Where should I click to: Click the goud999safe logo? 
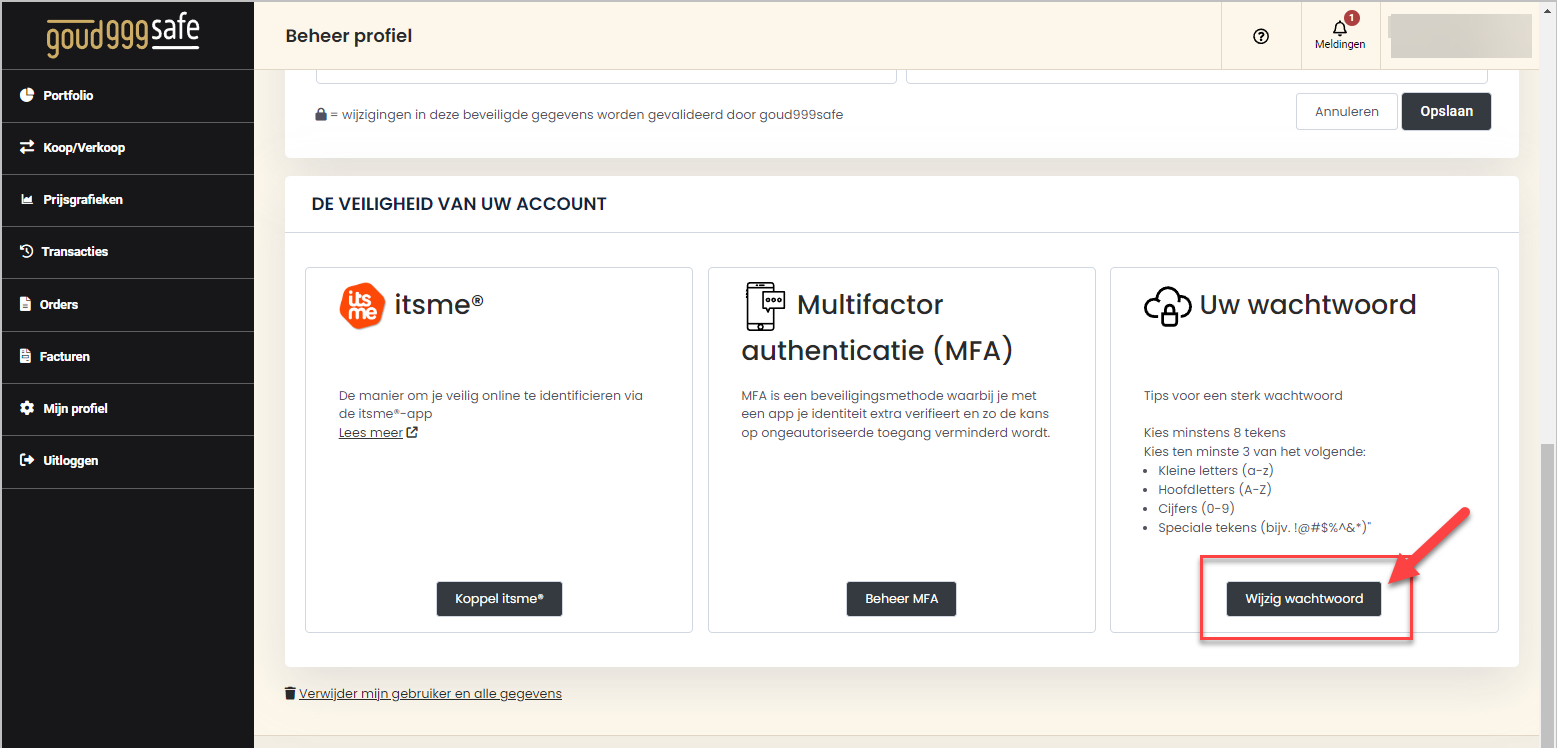123,34
